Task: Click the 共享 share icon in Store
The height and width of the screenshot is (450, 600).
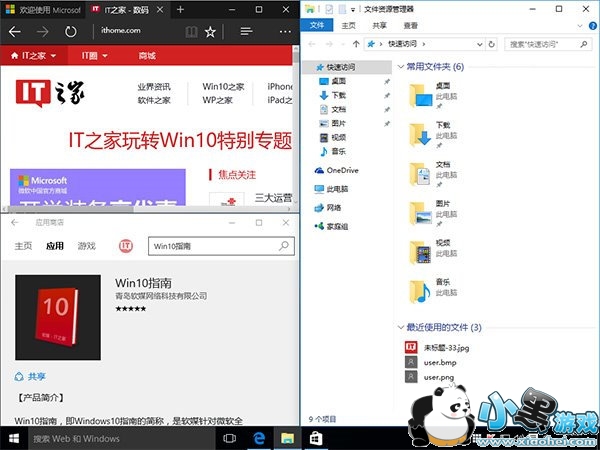Action: pyautogui.click(x=19, y=377)
